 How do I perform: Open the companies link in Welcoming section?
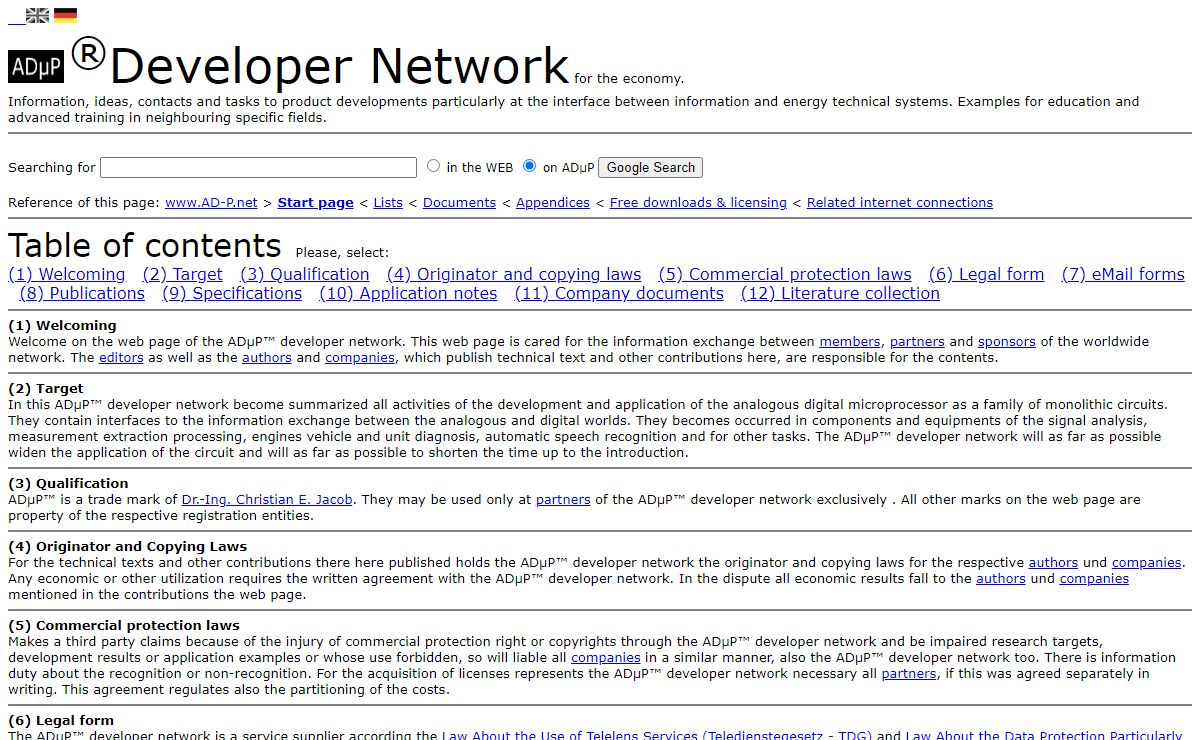360,357
